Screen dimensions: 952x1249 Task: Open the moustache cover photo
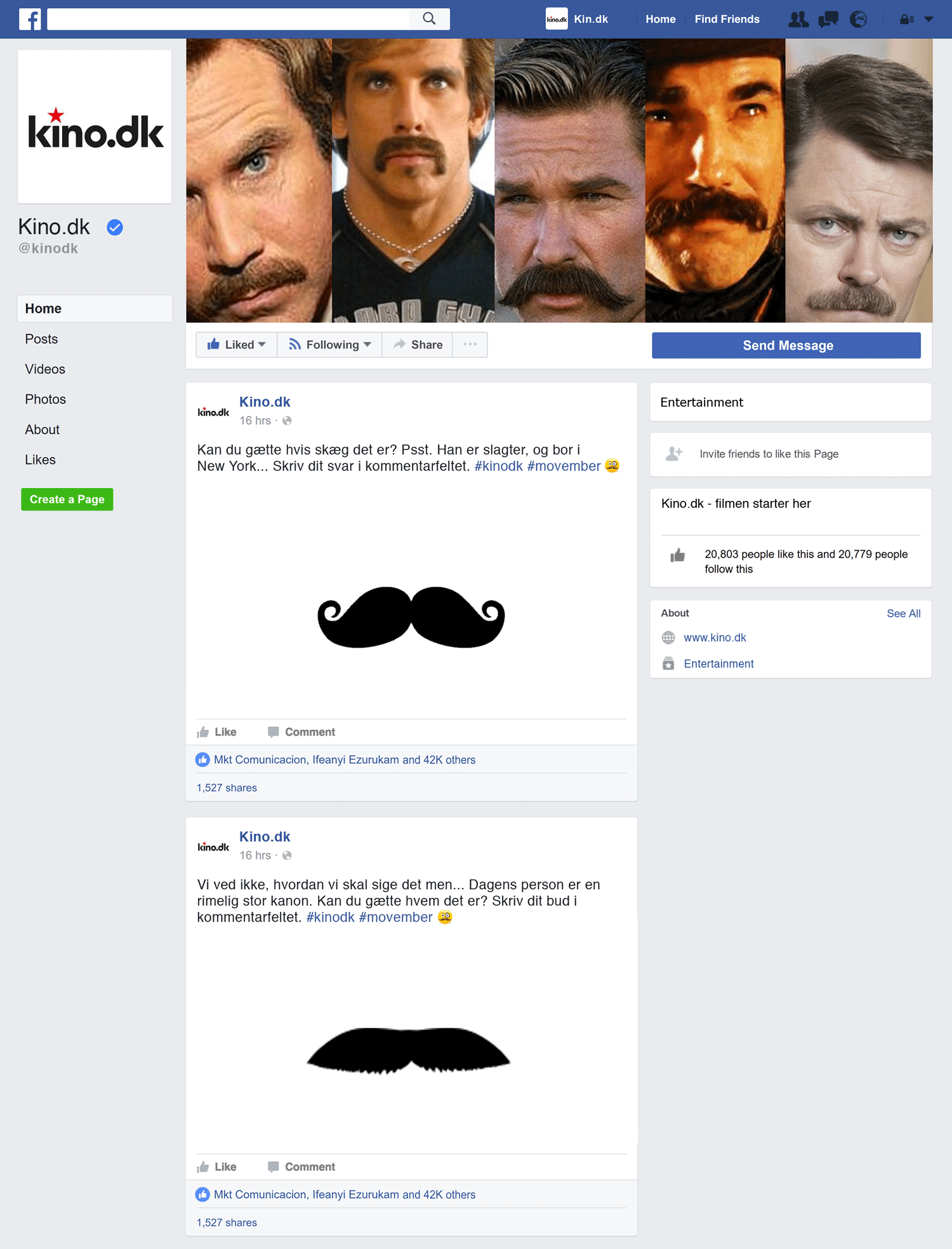[559, 181]
